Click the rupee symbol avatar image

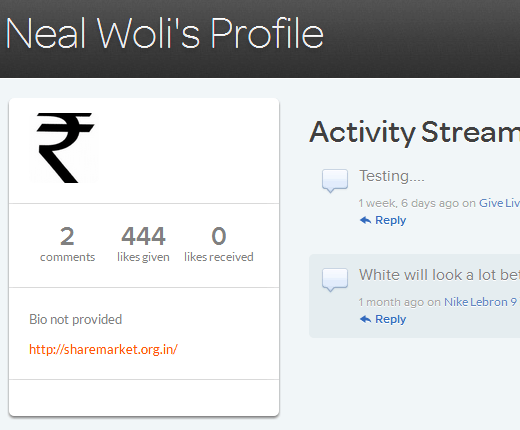[x=64, y=148]
